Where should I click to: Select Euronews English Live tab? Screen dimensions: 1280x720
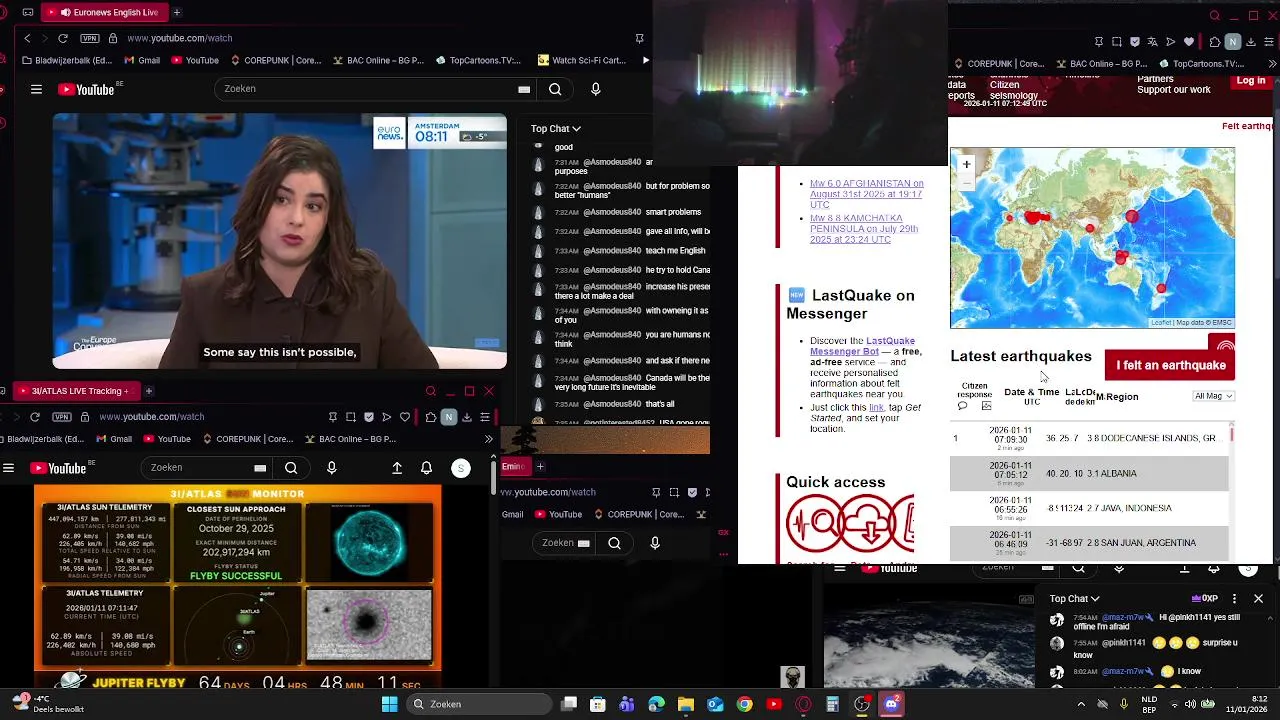point(104,12)
